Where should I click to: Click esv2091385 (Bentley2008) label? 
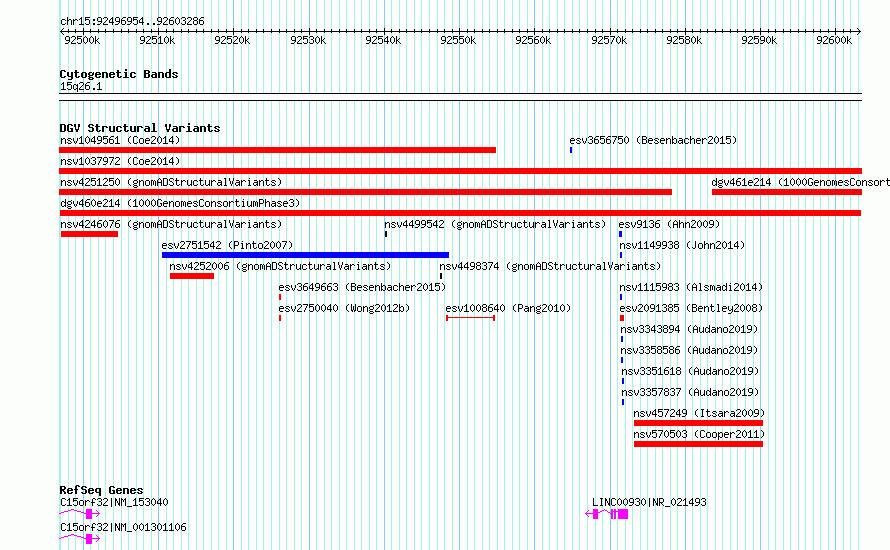[691, 308]
